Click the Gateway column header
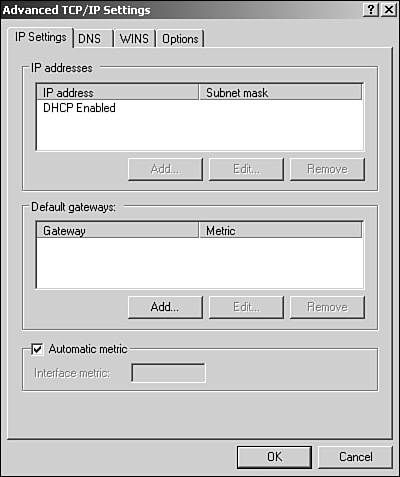Viewport: 400px width, 477px height. pos(118,230)
